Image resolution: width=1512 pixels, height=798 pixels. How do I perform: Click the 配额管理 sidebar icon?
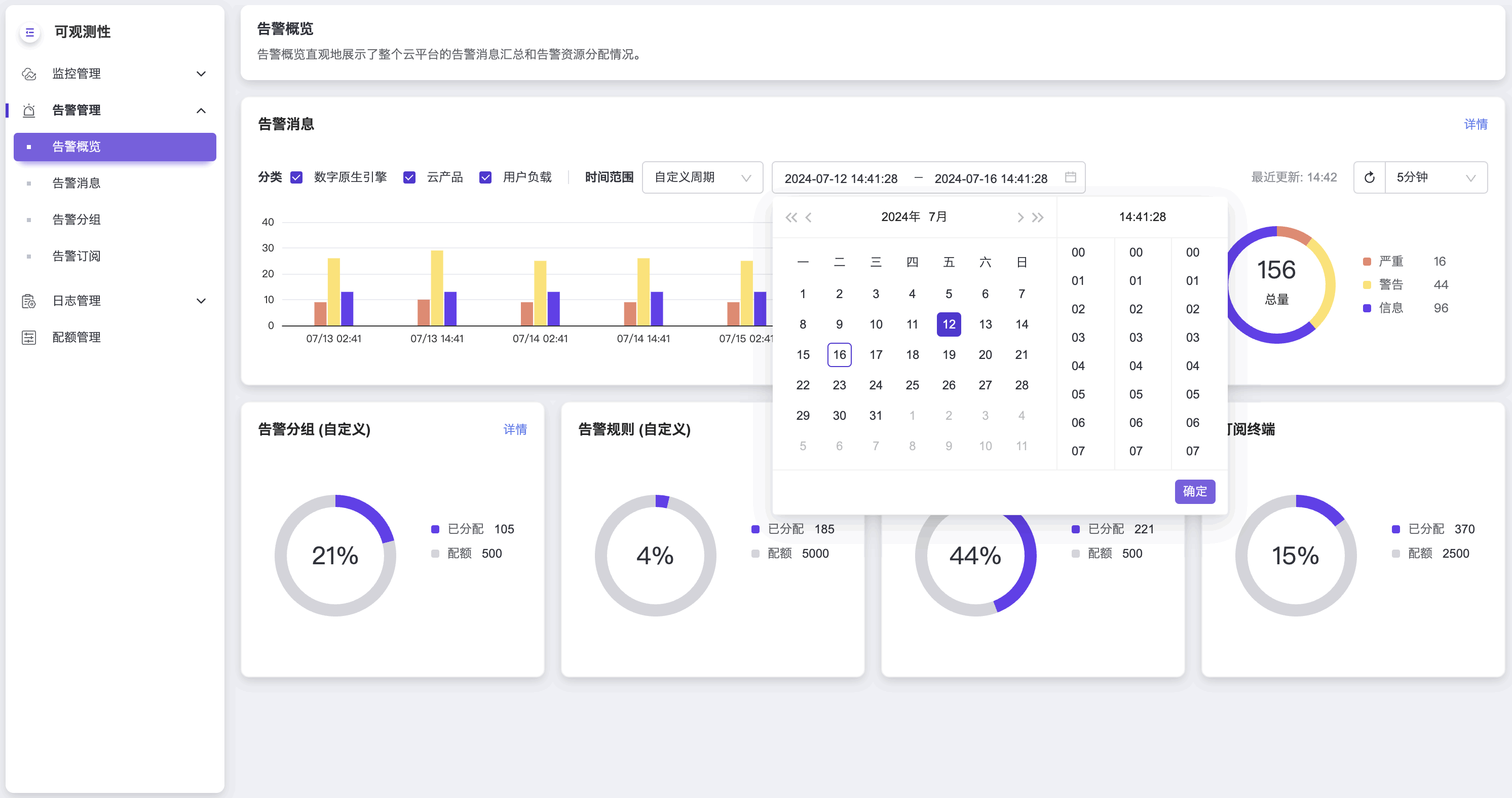click(x=29, y=337)
